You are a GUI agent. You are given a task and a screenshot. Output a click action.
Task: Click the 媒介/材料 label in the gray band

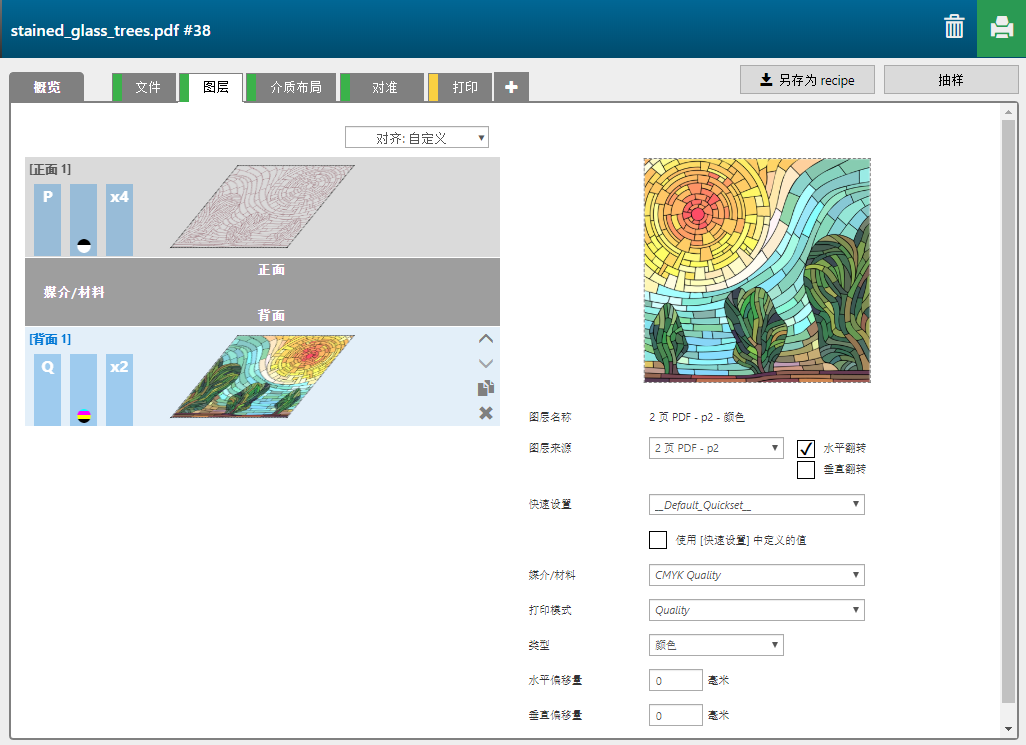74,292
